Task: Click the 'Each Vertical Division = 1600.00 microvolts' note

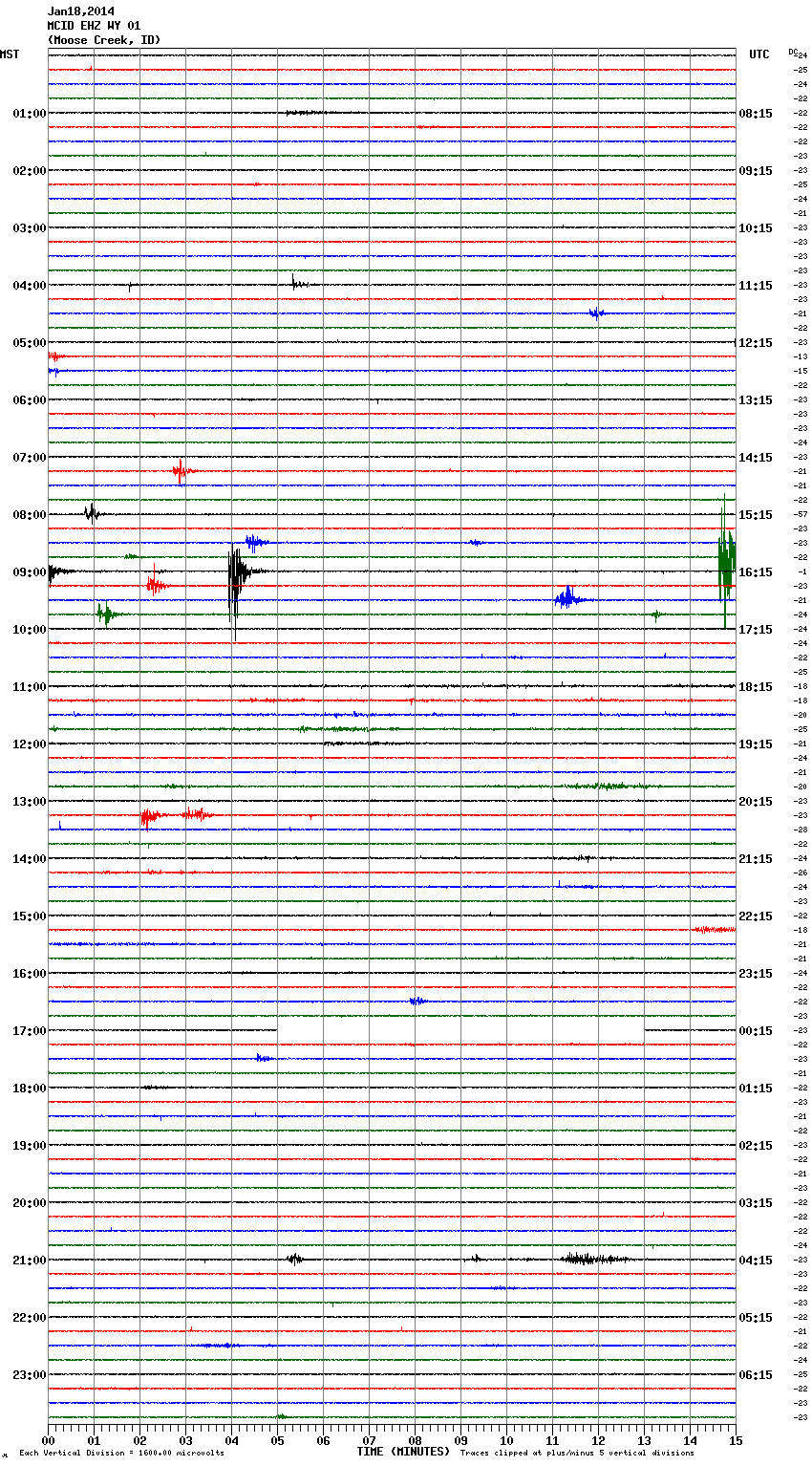Action: click(x=121, y=1453)
